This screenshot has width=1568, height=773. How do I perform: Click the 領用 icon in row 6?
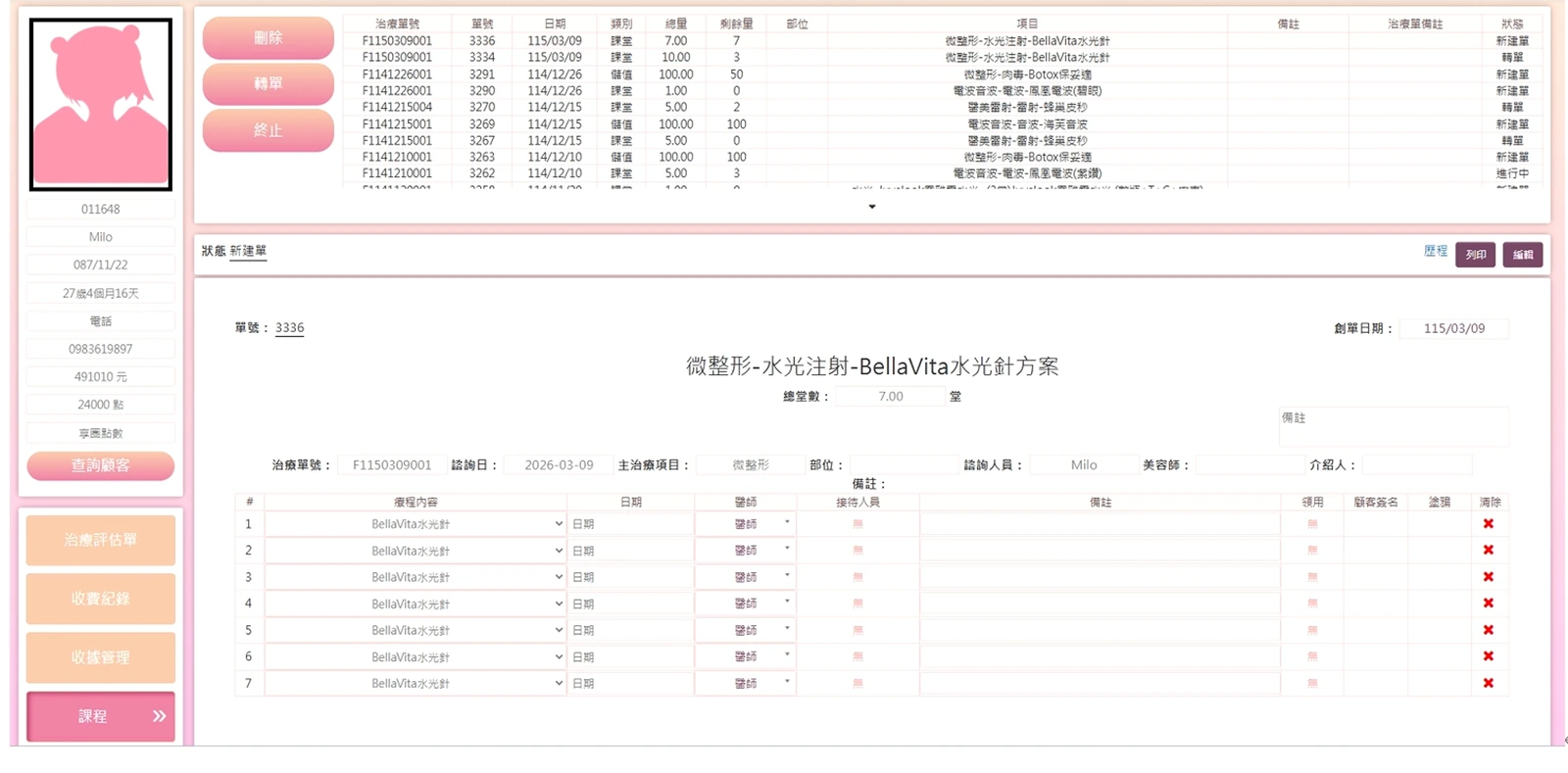coord(1312,656)
